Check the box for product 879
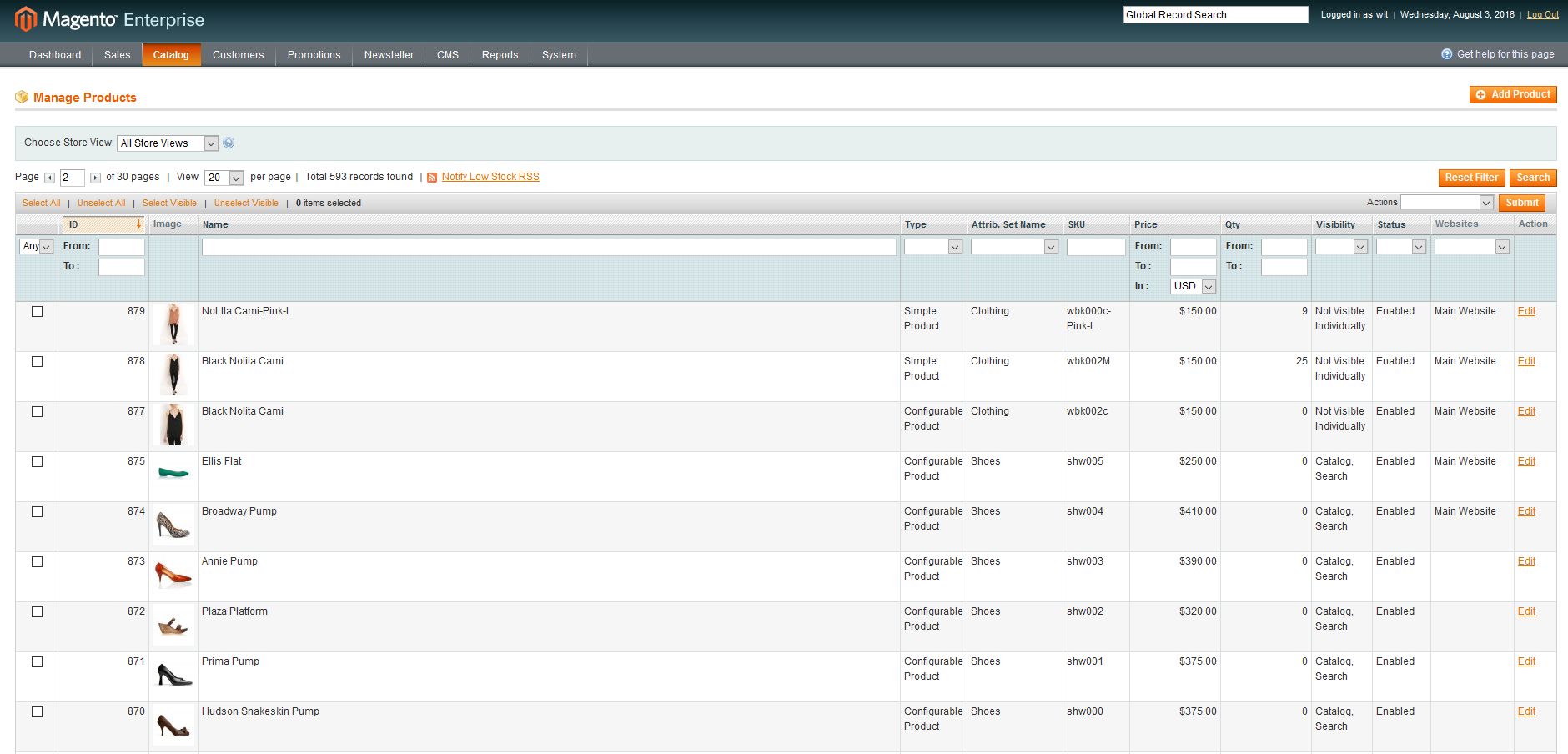Screen dimensions: 1568x754 click(x=37, y=311)
